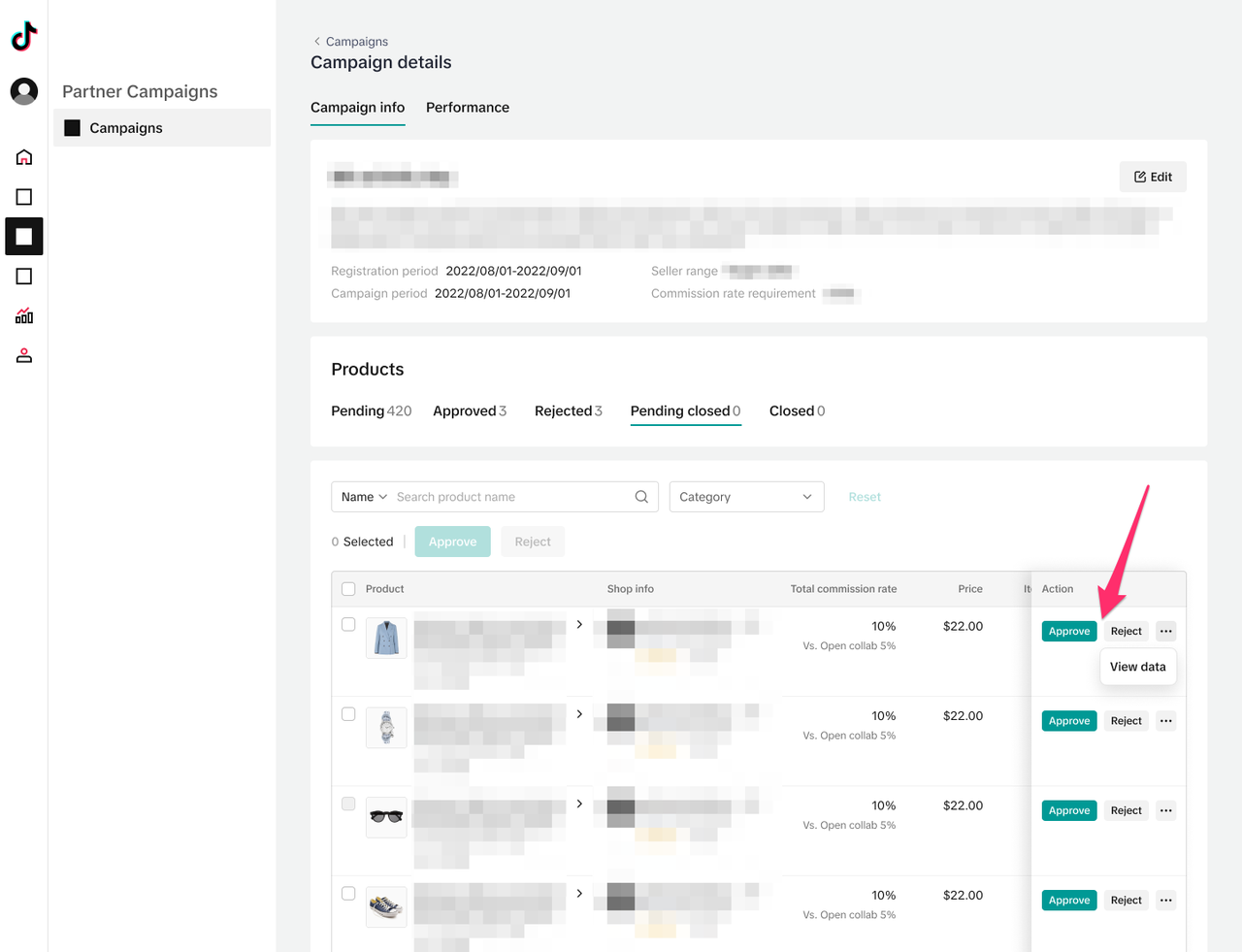This screenshot has width=1242, height=952.
Task: Open the analytics chart icon in sidebar
Action: (x=24, y=316)
